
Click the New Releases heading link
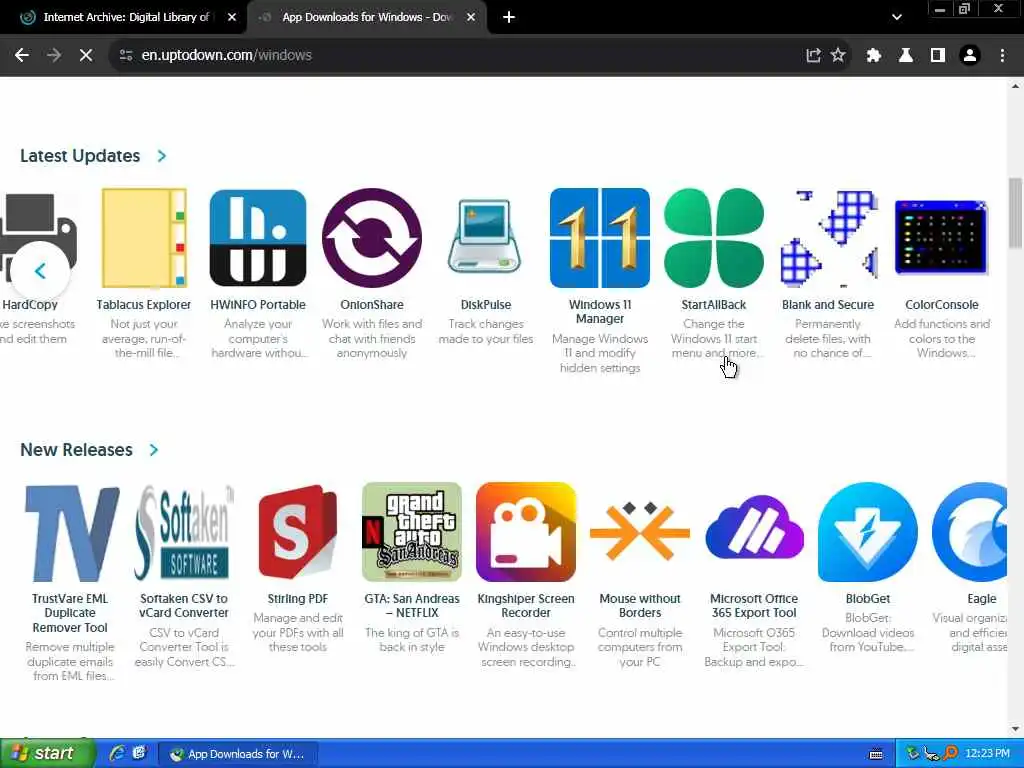point(76,450)
